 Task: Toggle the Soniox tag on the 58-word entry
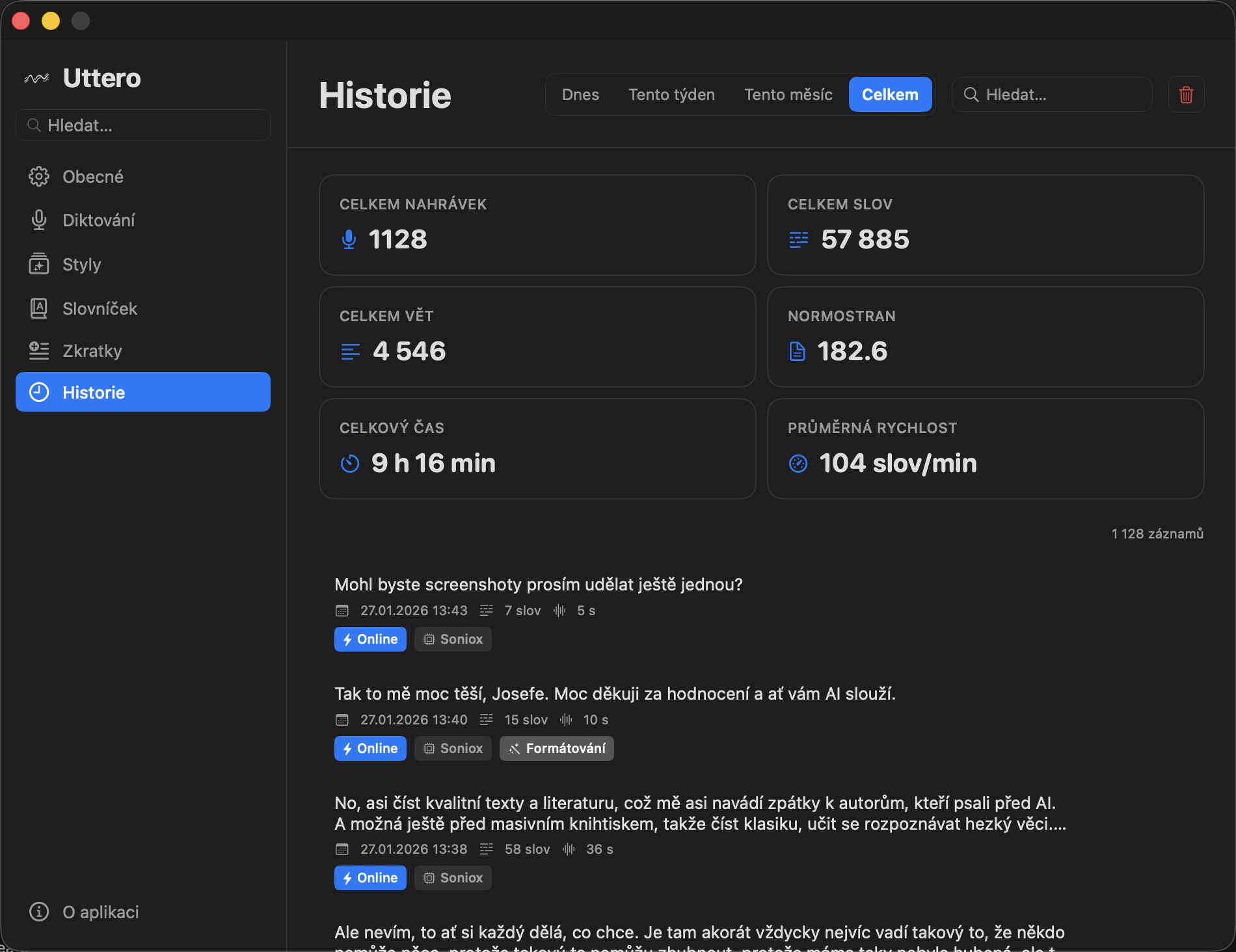tap(453, 877)
